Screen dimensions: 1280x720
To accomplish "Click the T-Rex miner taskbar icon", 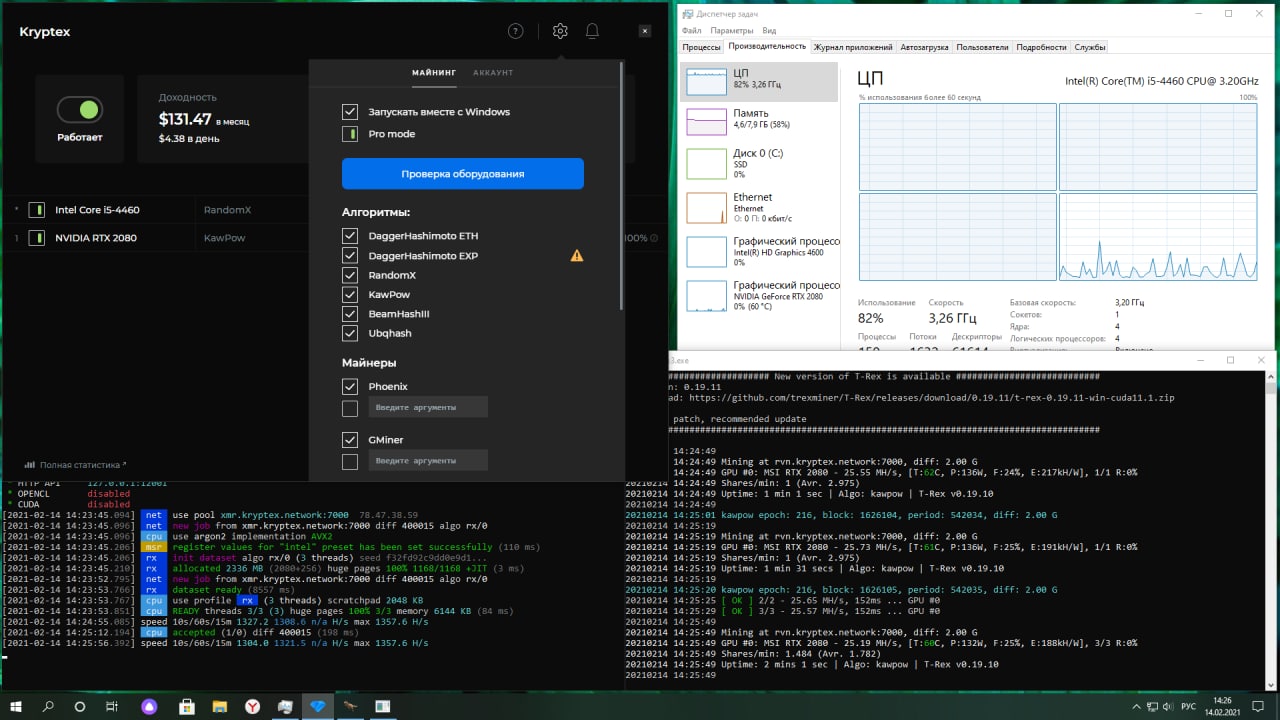I will (350, 706).
